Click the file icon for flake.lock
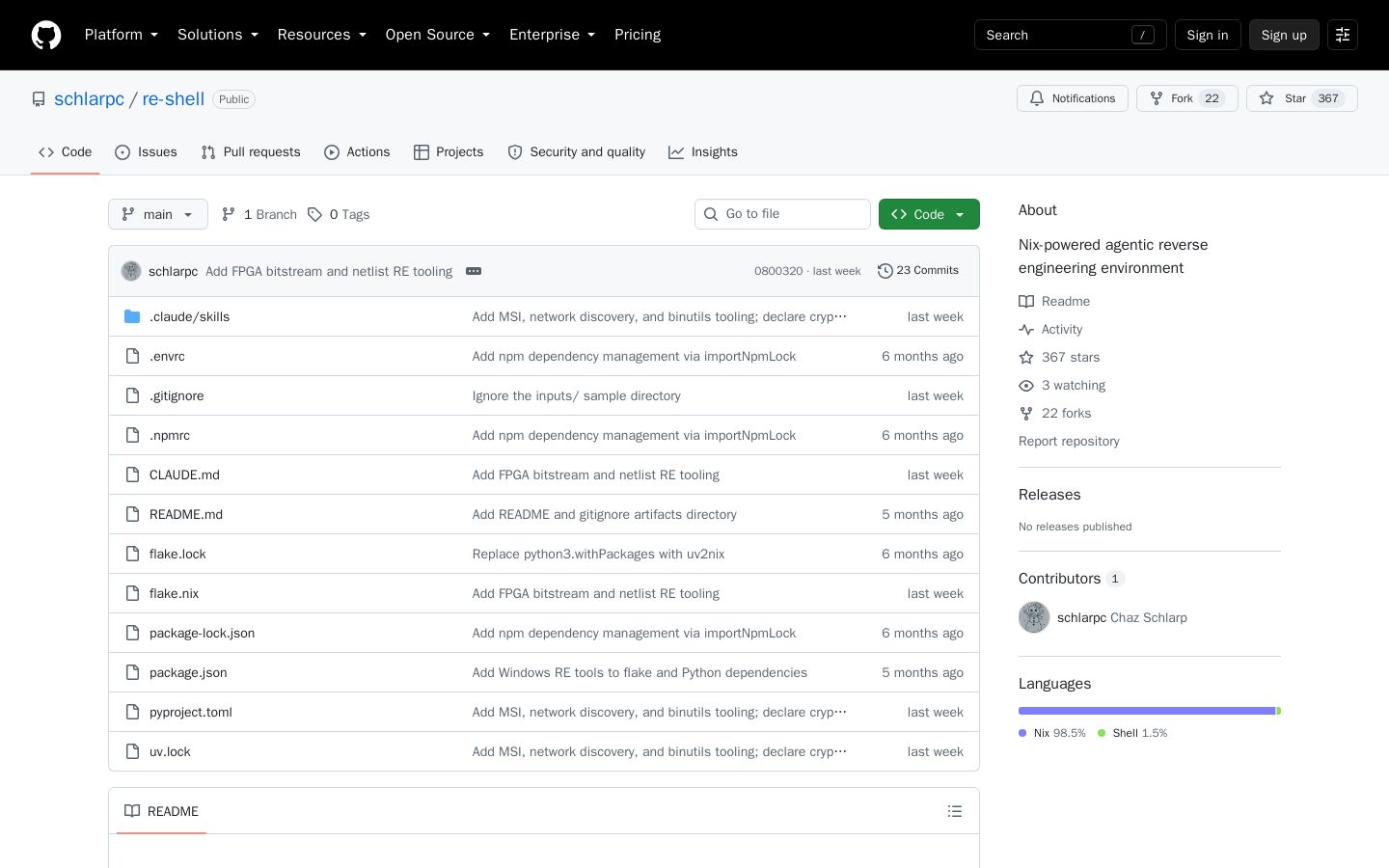The image size is (1389, 868). (132, 554)
